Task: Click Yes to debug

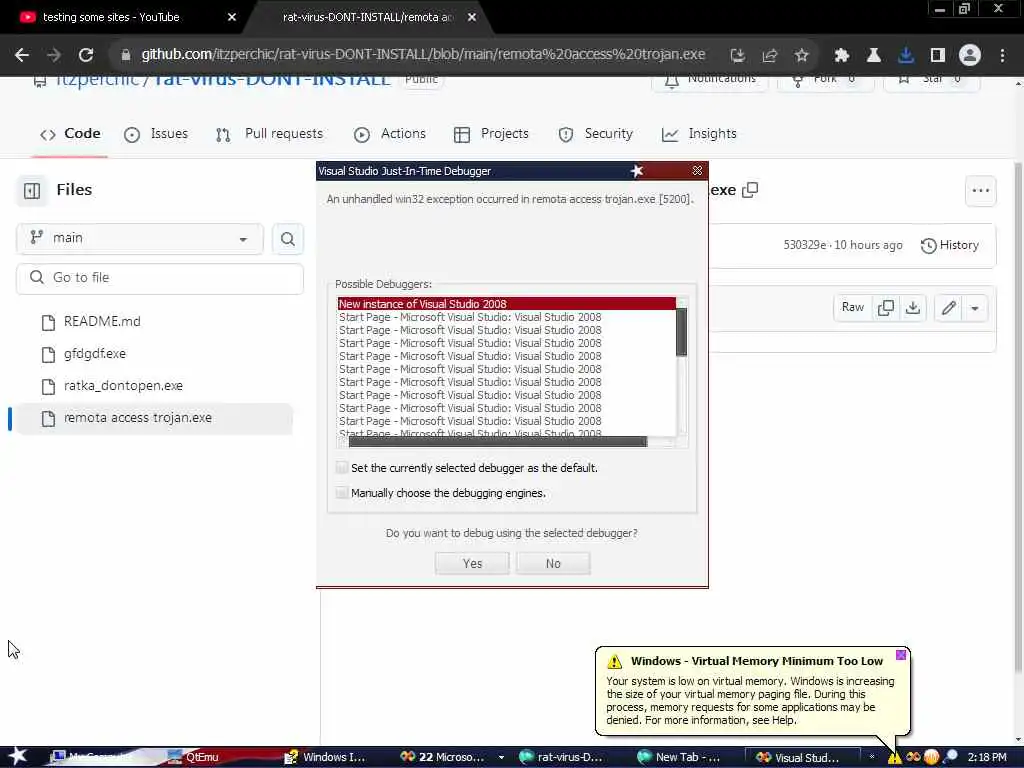Action: click(472, 564)
